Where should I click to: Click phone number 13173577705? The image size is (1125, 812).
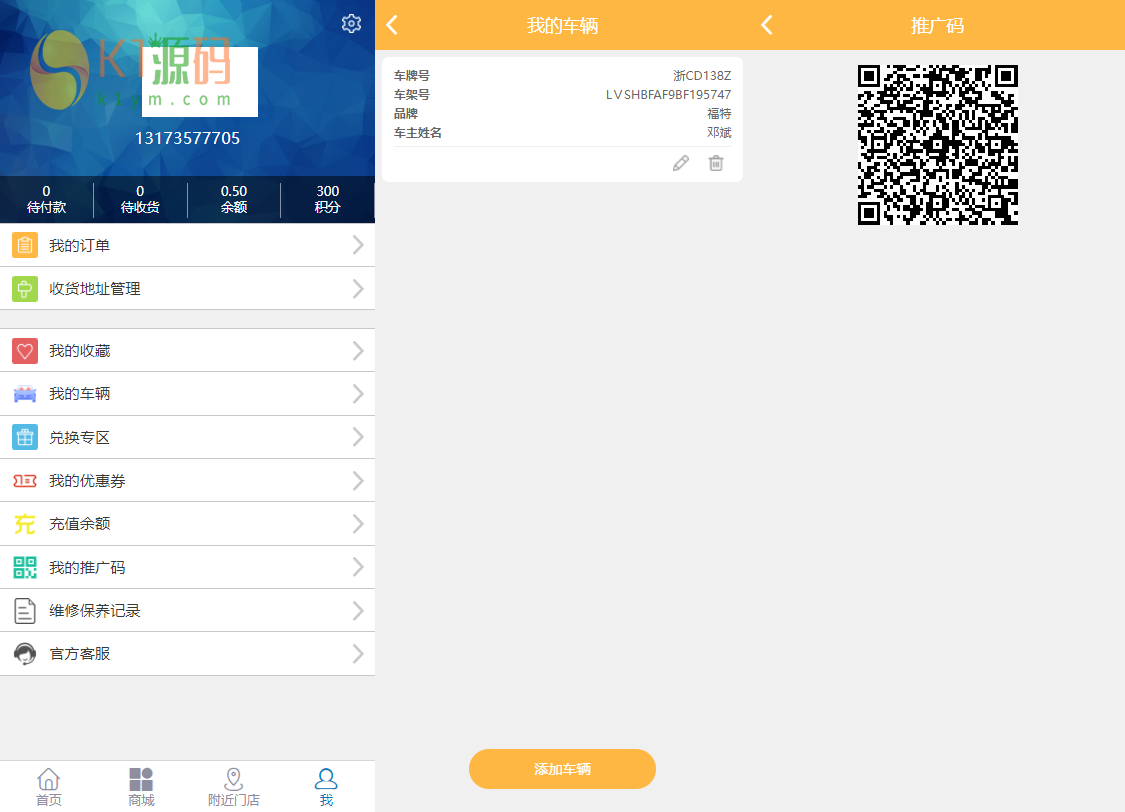click(x=187, y=138)
